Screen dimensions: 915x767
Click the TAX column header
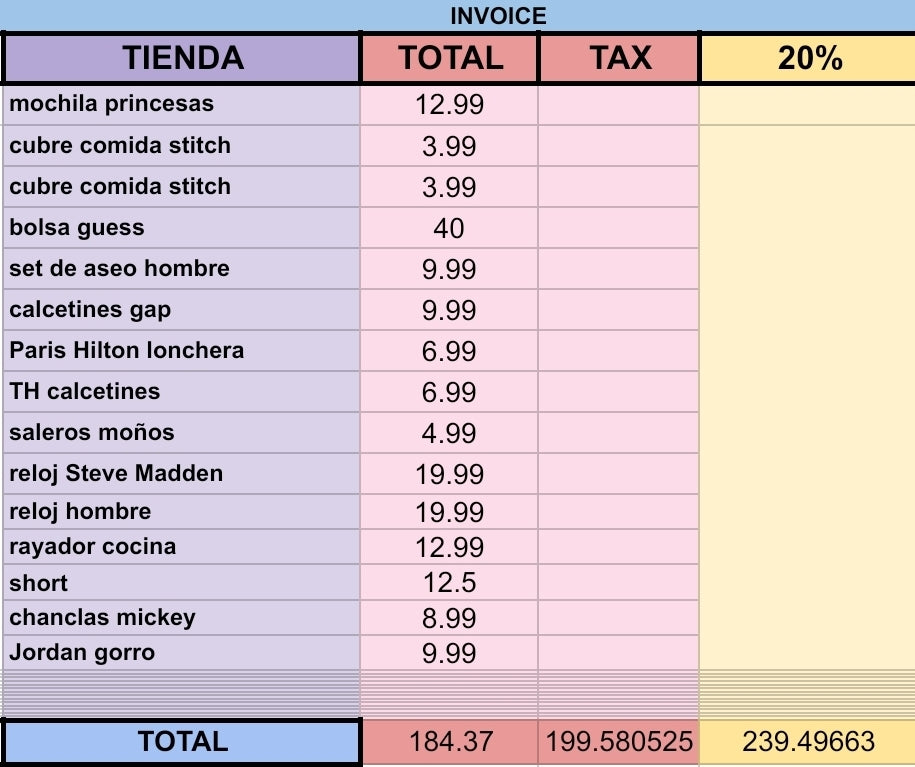(619, 58)
